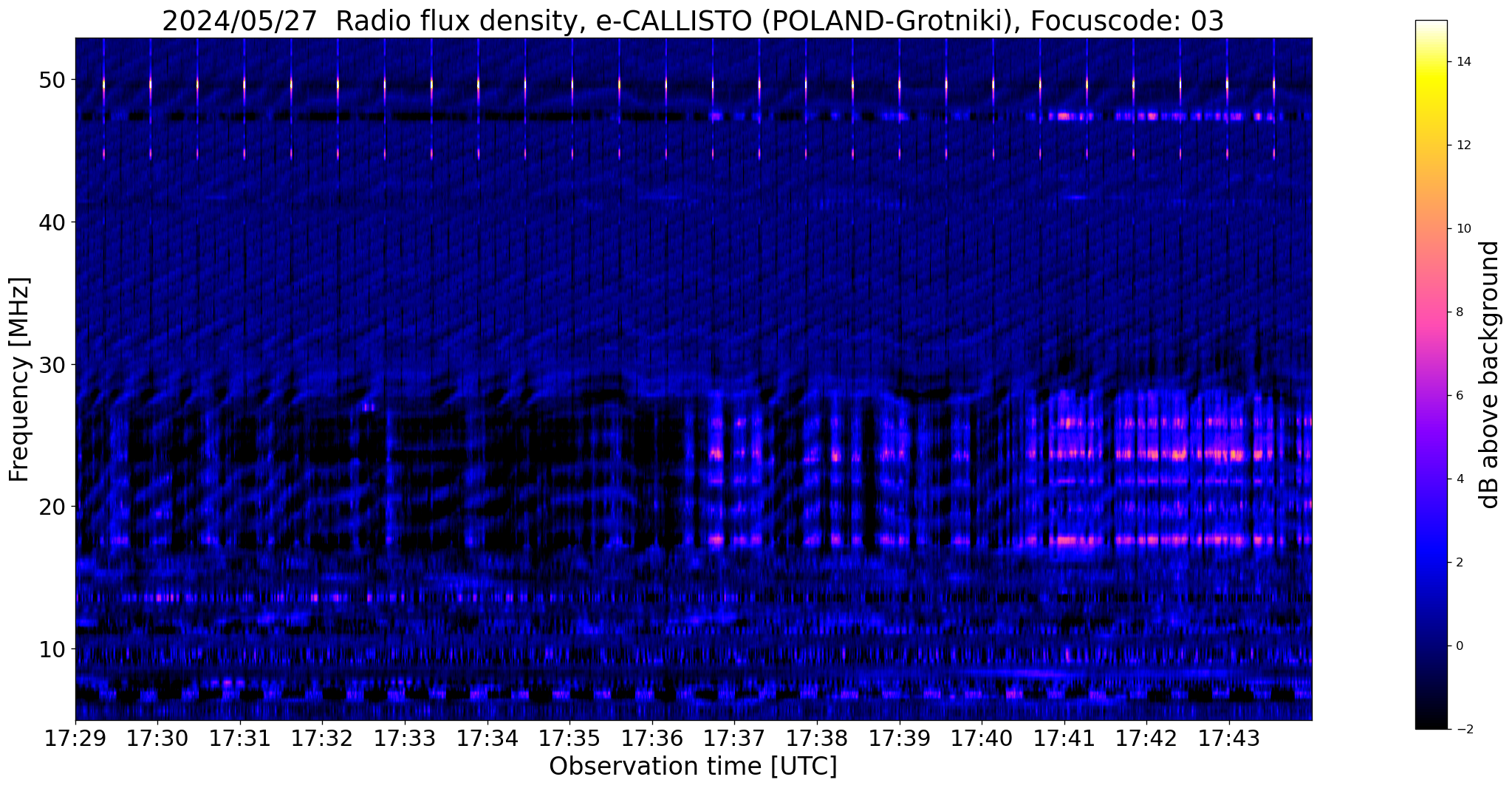This screenshot has height=788, width=1512.
Task: Click the 17:30 time tick label
Action: pyautogui.click(x=157, y=739)
